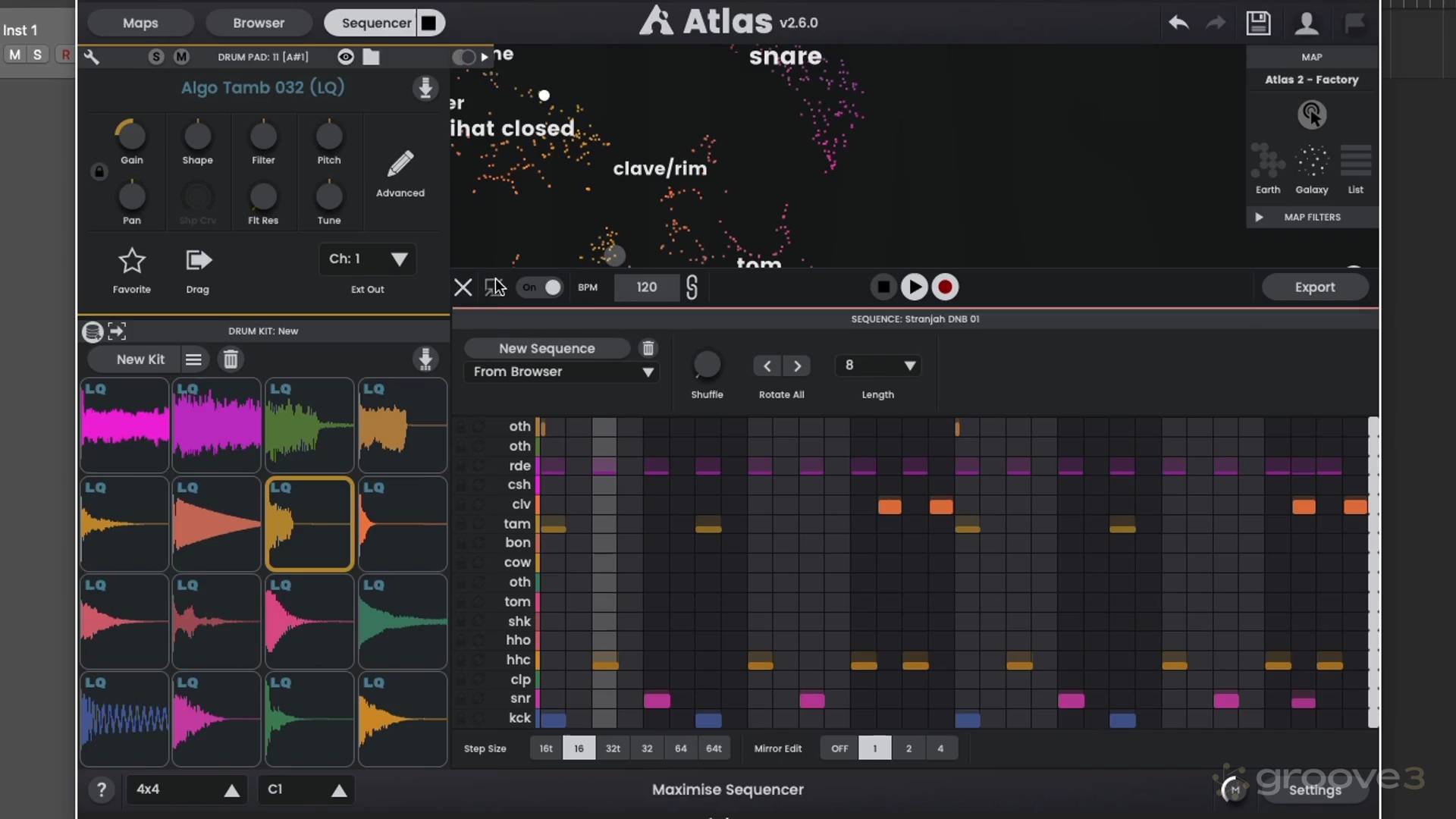
Task: Delete kit with trash icon
Action: [231, 359]
